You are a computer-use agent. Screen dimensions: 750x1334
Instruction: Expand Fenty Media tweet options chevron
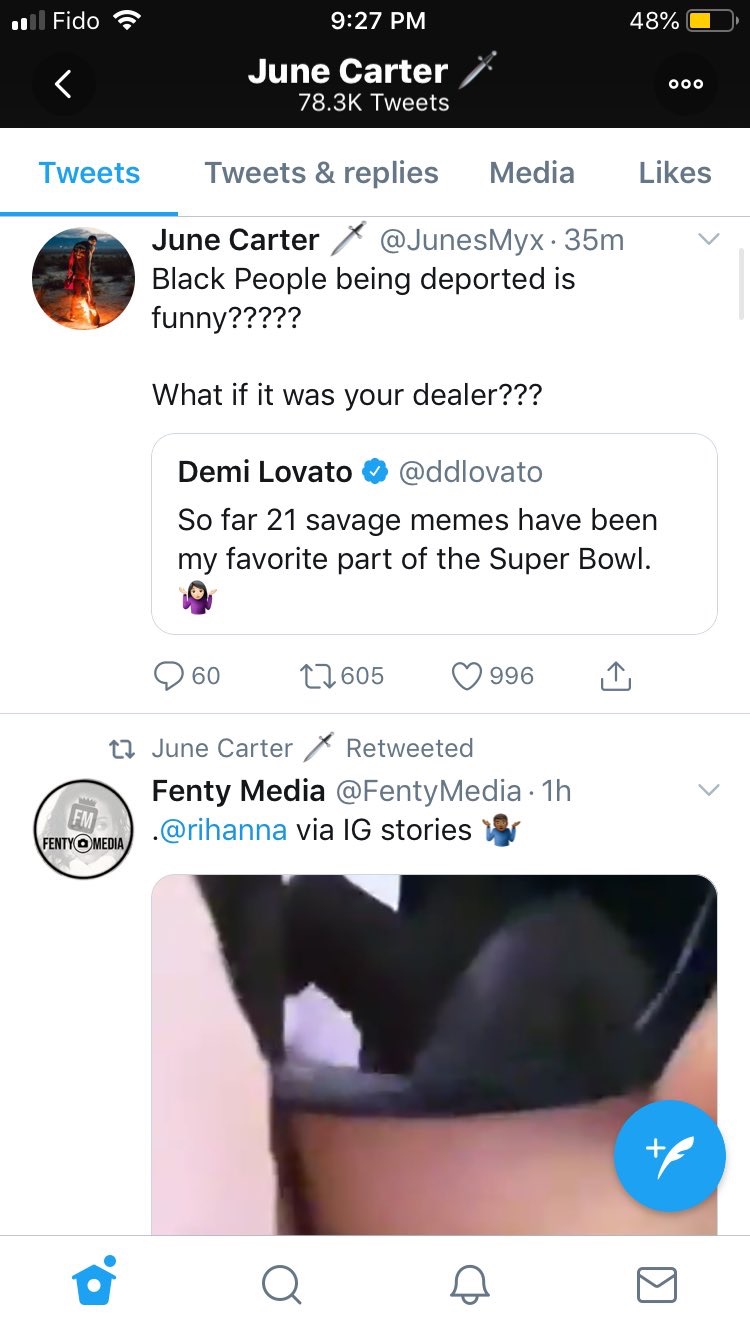(708, 790)
